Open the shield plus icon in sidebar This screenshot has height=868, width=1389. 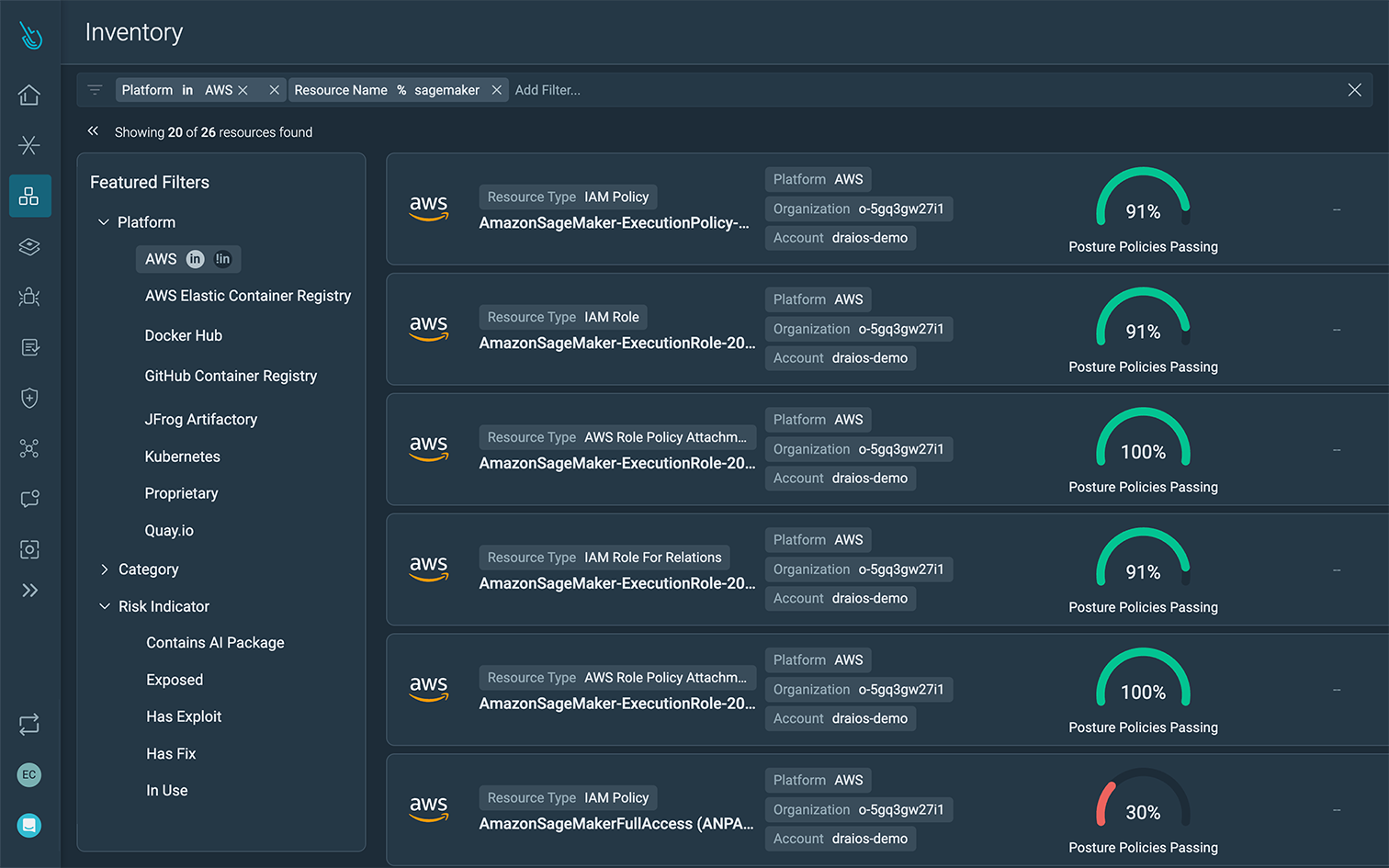[x=29, y=398]
